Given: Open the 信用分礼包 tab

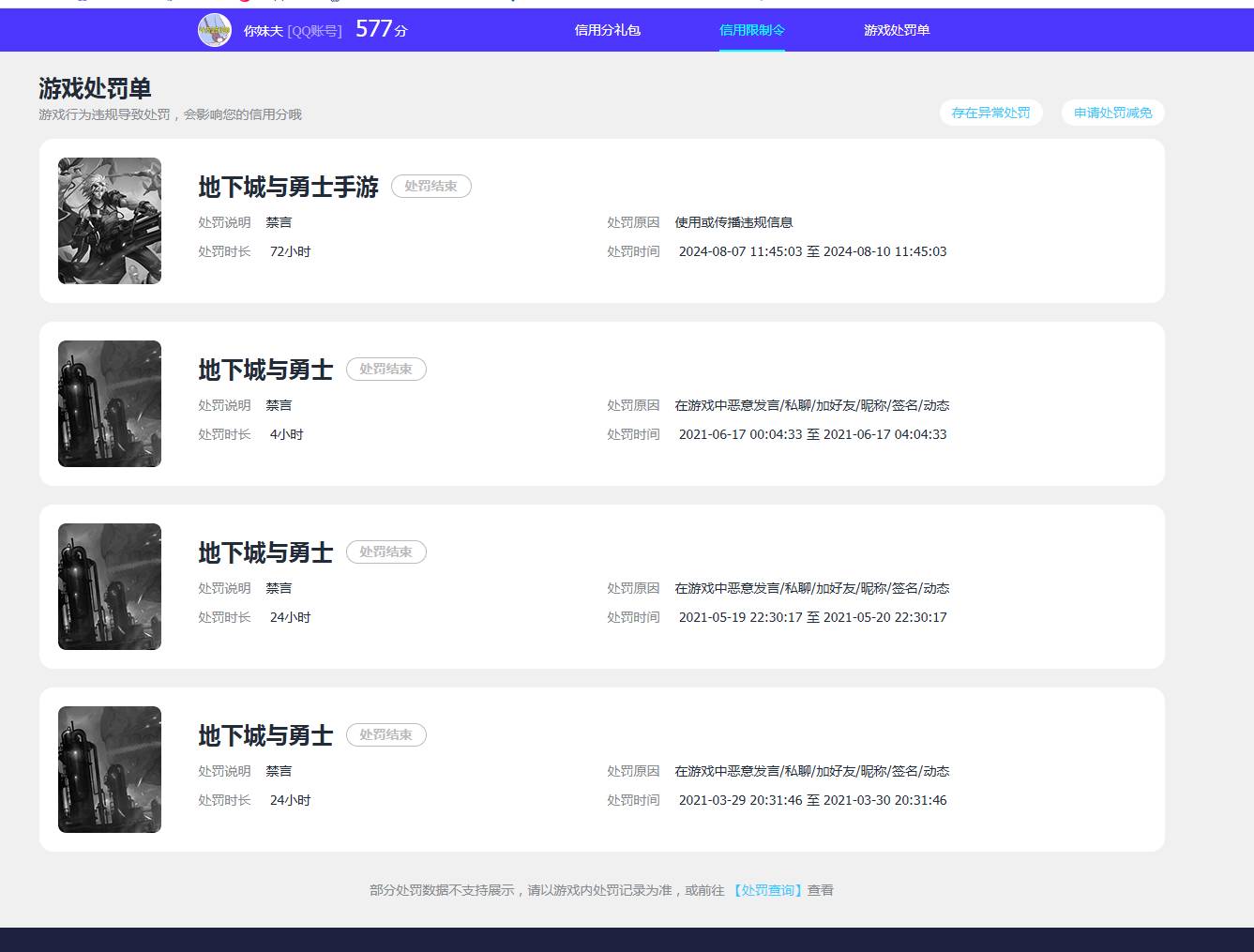Looking at the screenshot, I should pyautogui.click(x=607, y=30).
